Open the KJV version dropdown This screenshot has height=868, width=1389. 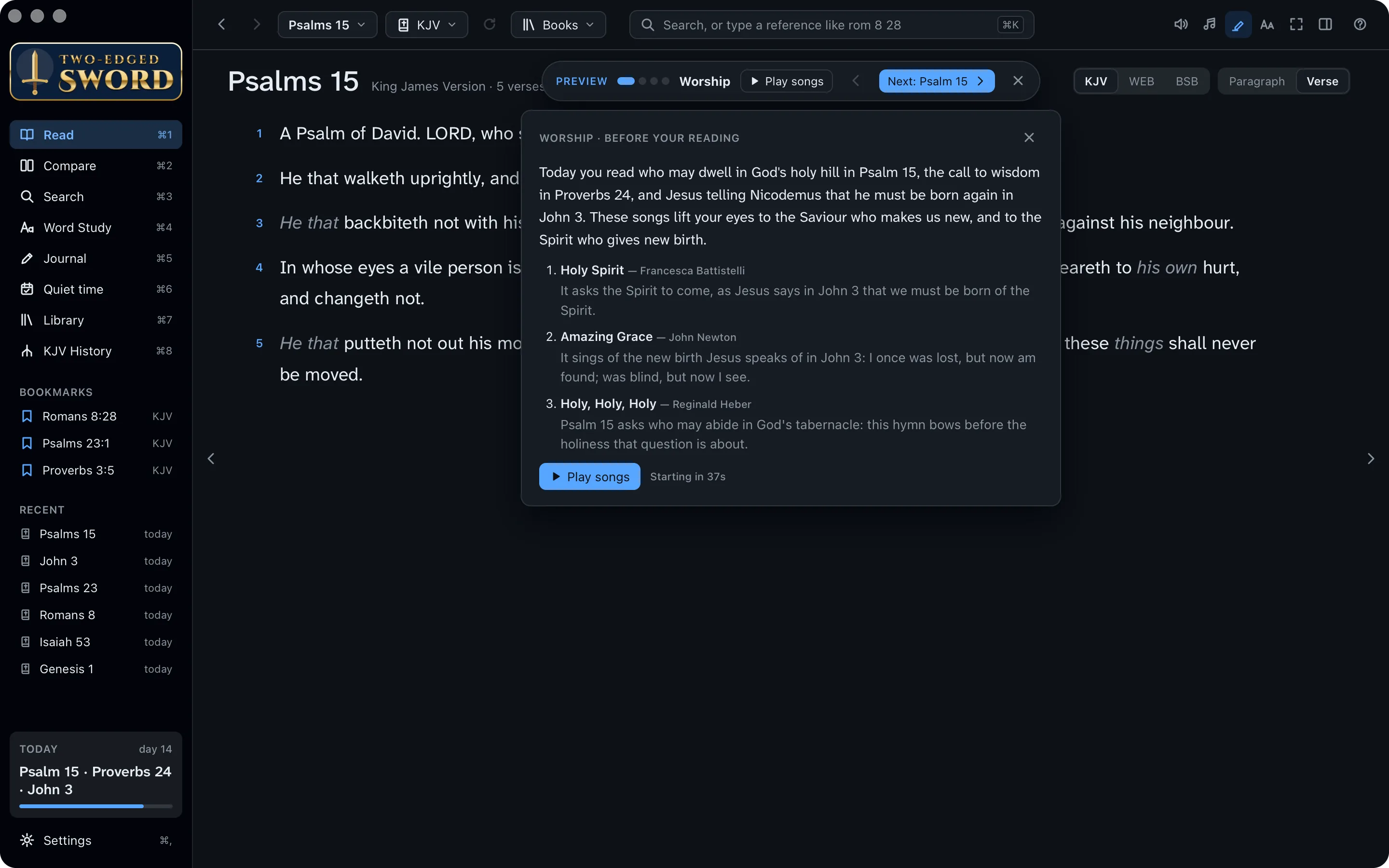[426, 25]
